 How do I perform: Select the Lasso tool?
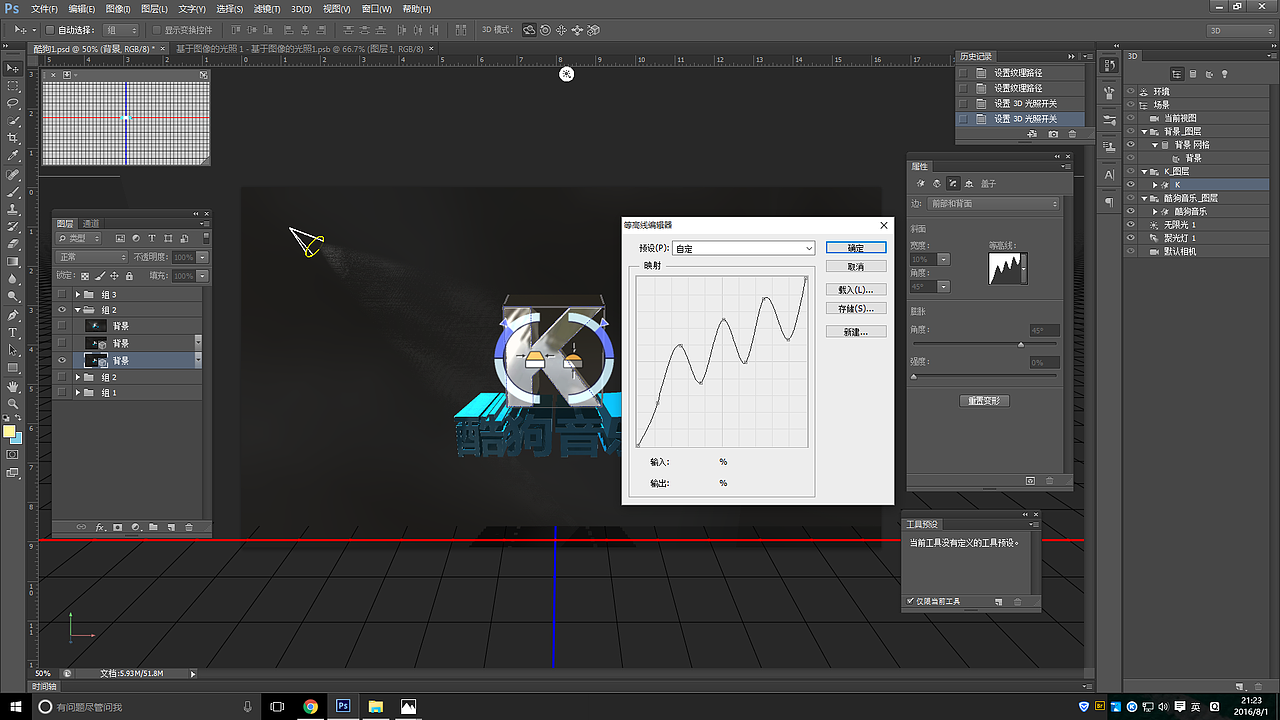point(13,103)
